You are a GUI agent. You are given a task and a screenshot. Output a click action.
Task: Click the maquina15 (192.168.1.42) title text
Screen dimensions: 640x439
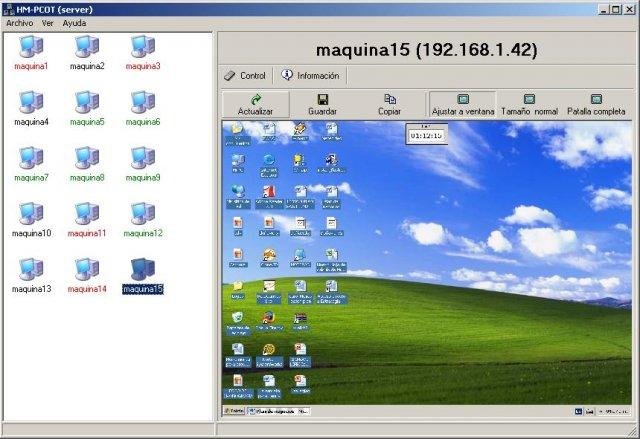point(427,50)
